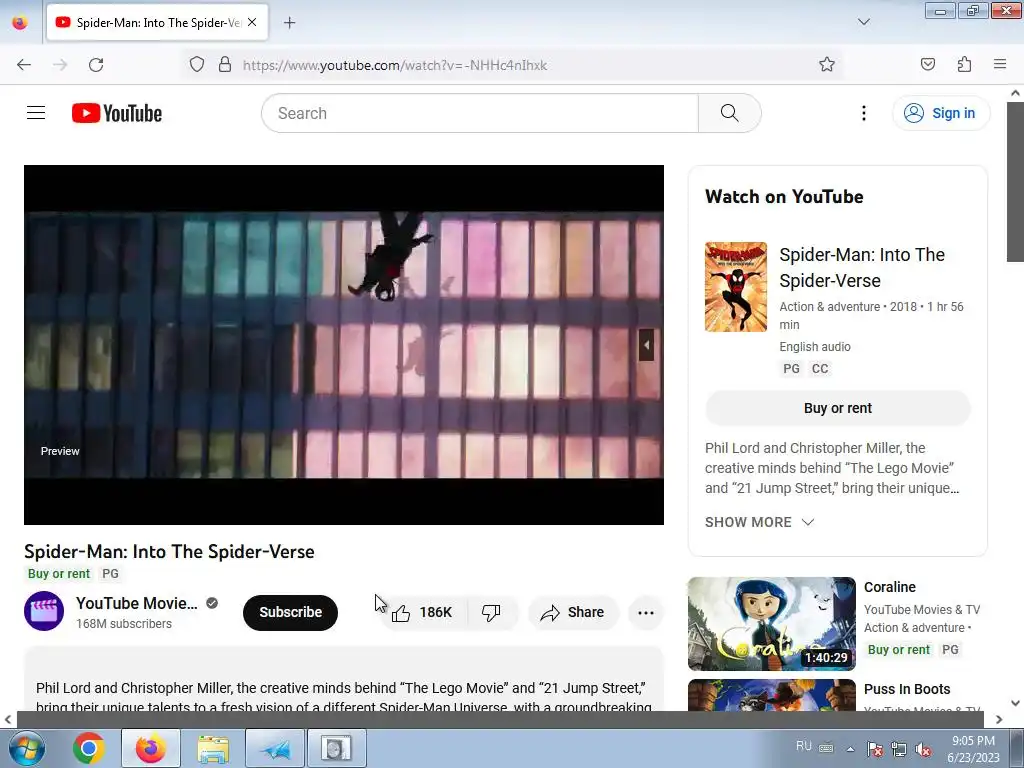Focus the YouTube search field
Viewport: 1024px width, 768px height.
[x=480, y=113]
